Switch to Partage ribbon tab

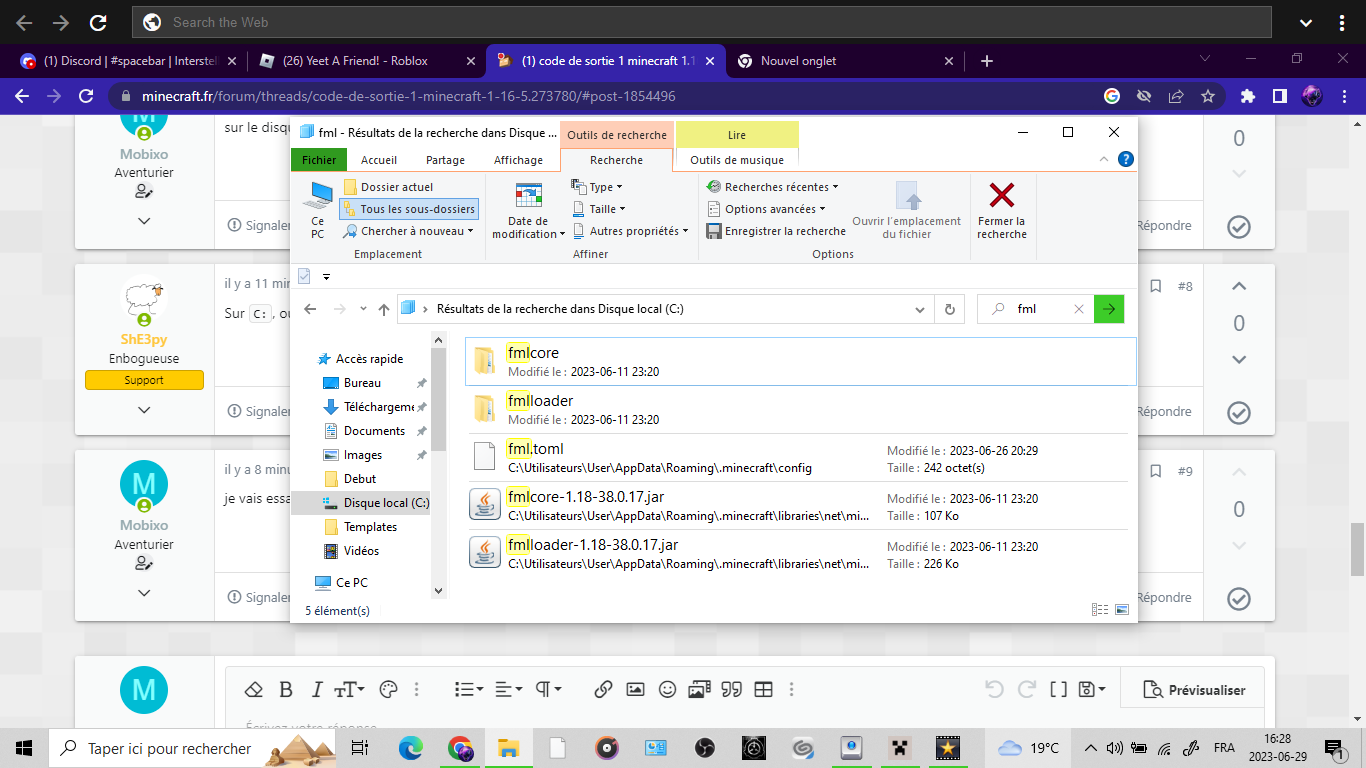click(445, 160)
